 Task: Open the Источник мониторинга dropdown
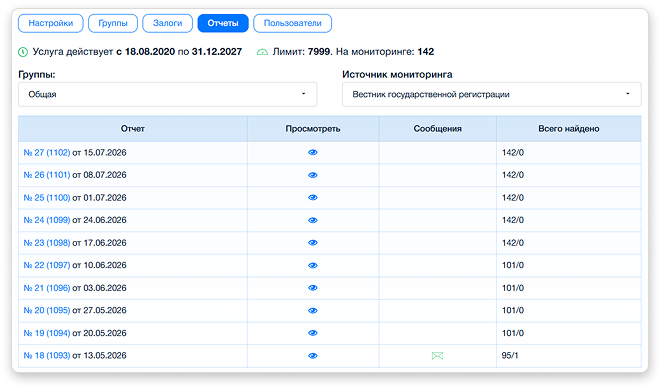coord(491,94)
